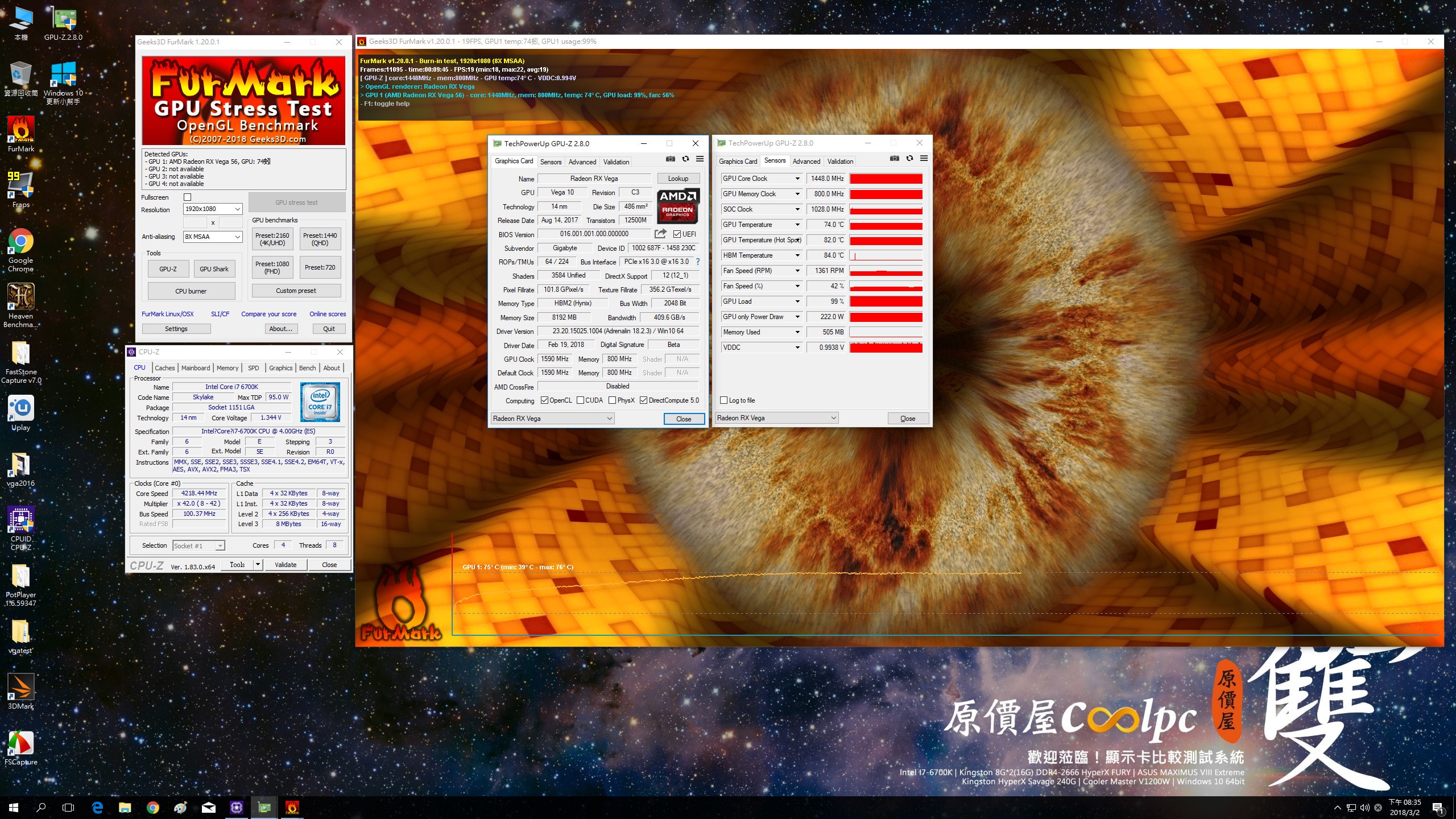Image resolution: width=1456 pixels, height=819 pixels.
Task: Open the Radeon RX Vega selector in GPU-Z Graphics Card window
Action: [552, 419]
